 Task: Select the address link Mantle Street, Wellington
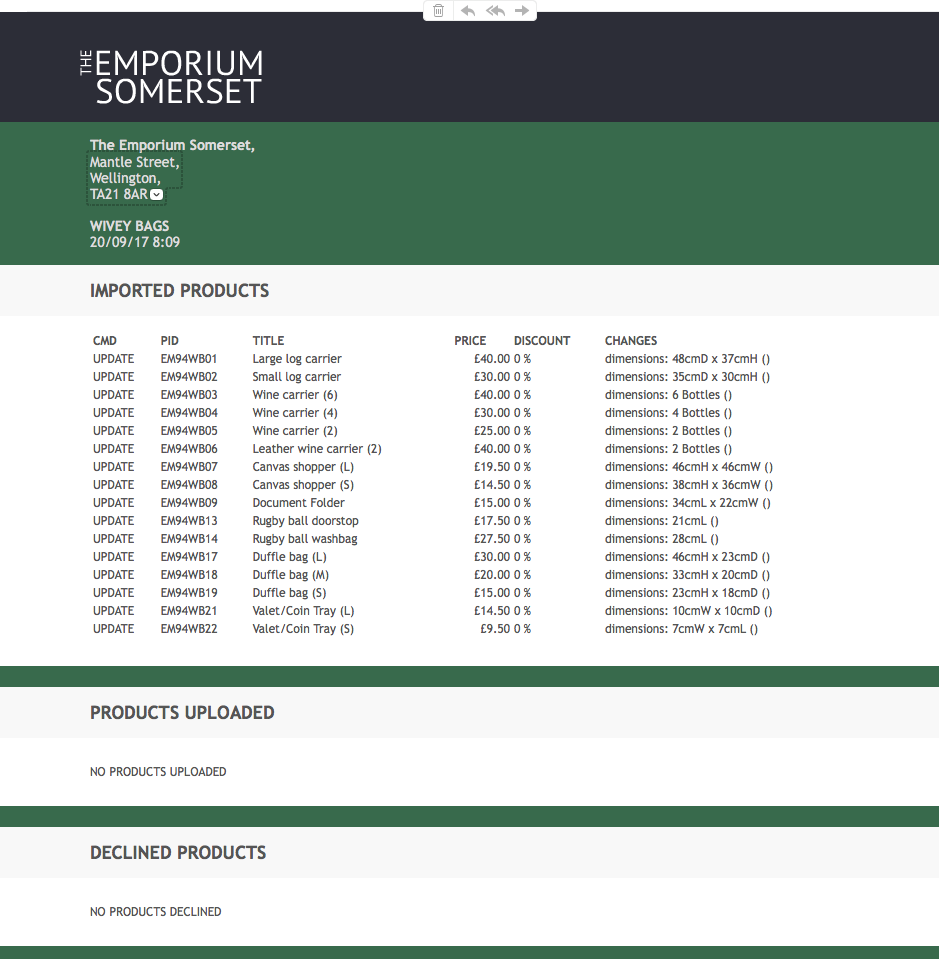coord(135,170)
